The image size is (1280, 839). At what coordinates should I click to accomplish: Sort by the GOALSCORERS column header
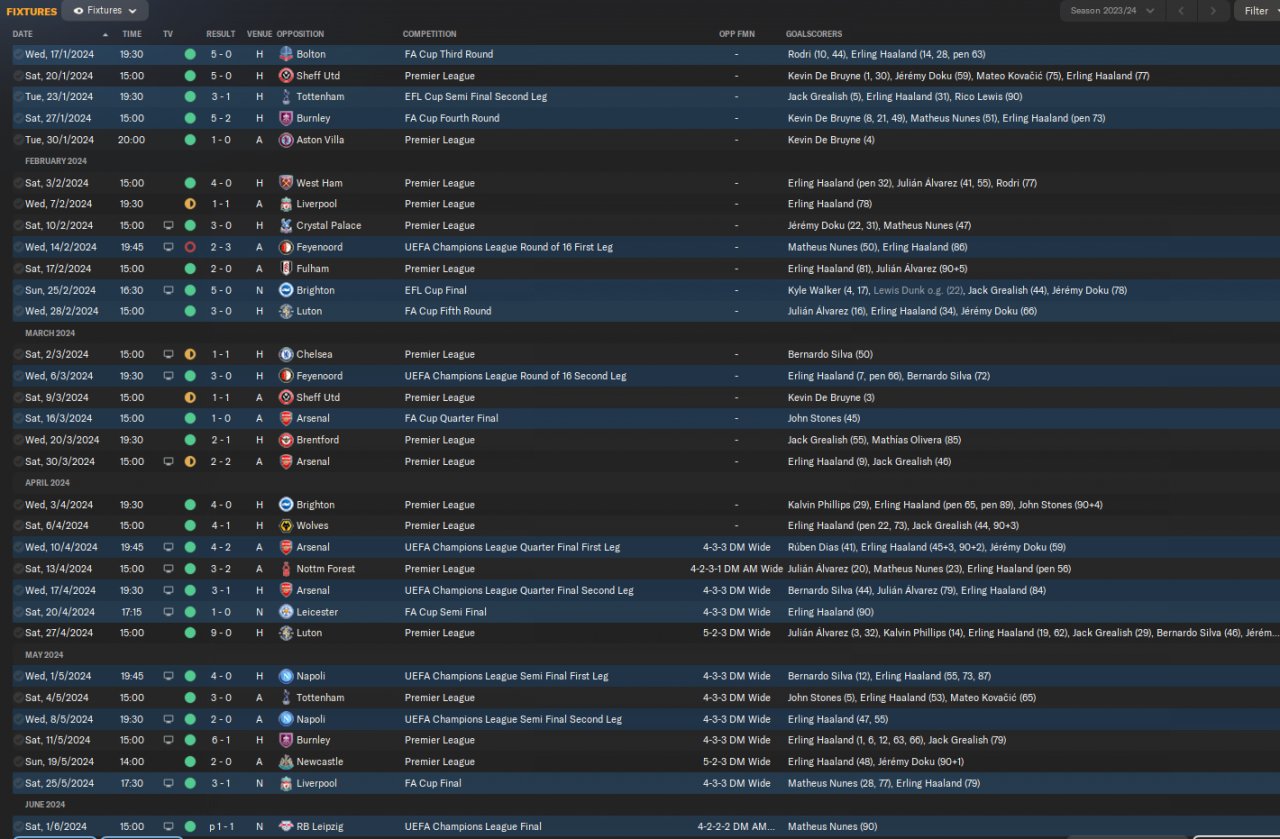click(814, 34)
